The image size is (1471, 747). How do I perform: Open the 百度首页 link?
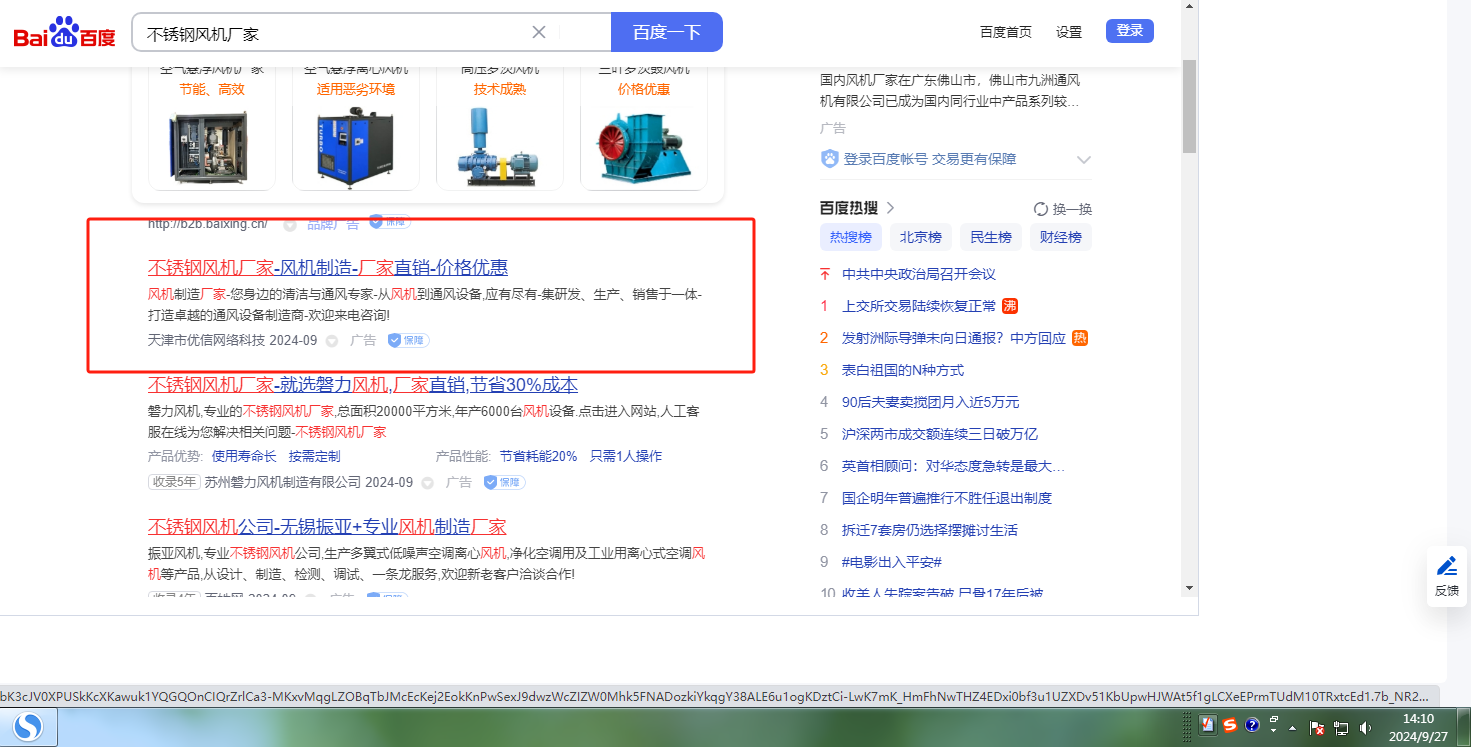pyautogui.click(x=1006, y=32)
